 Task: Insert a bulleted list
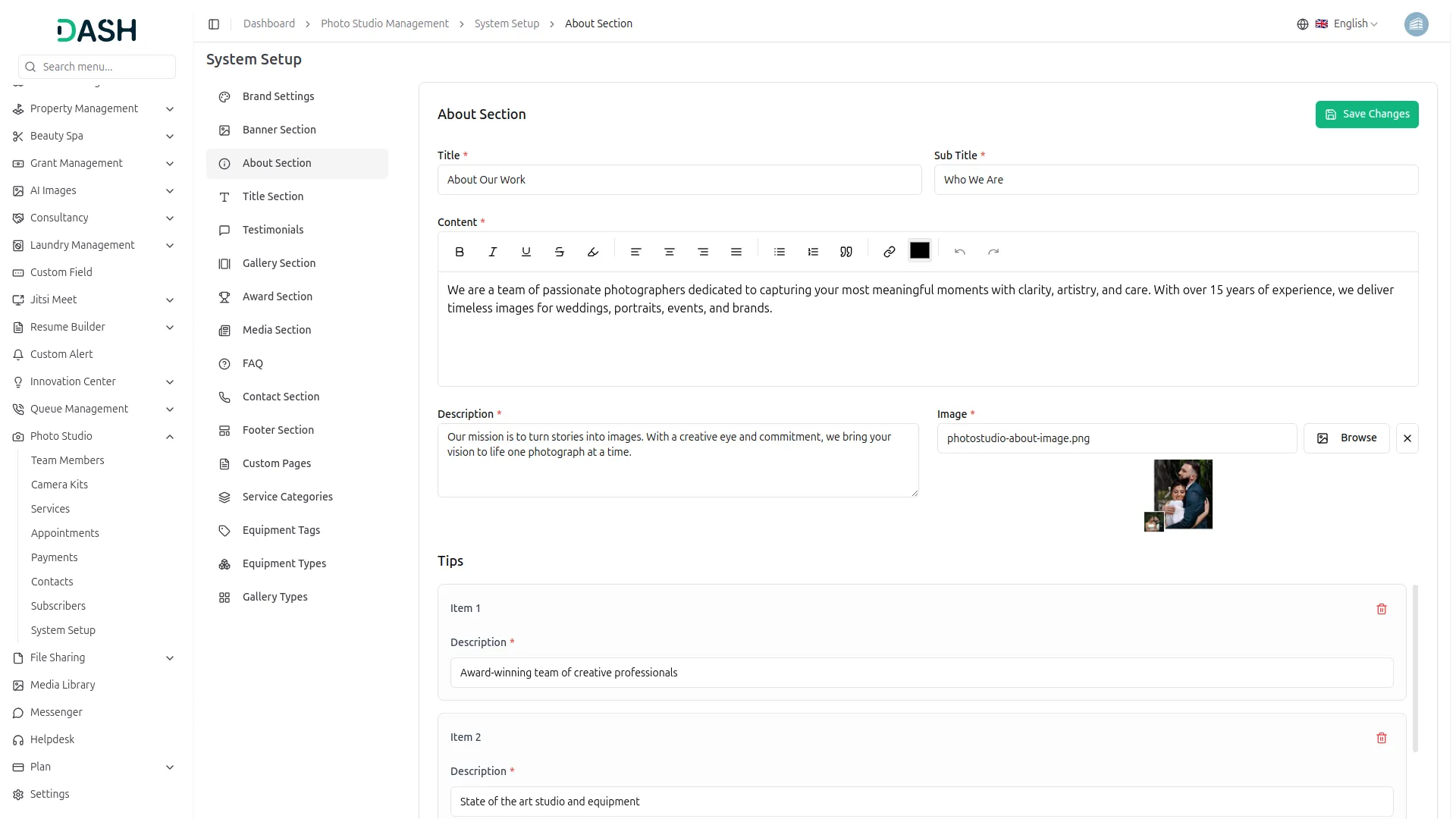pos(780,252)
